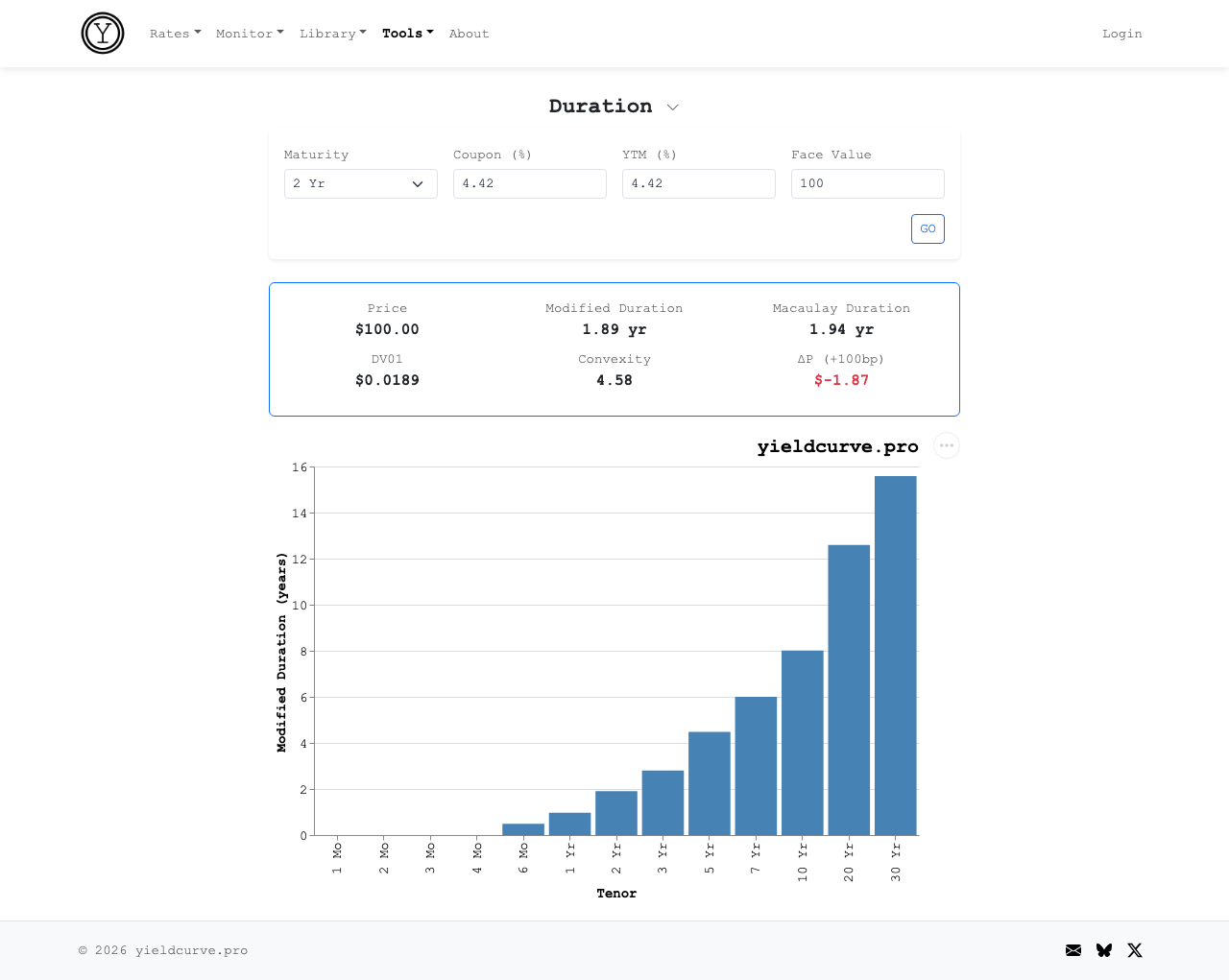Focus the YTM (%) input field
Viewport: 1229px width, 980px height.
(x=698, y=183)
